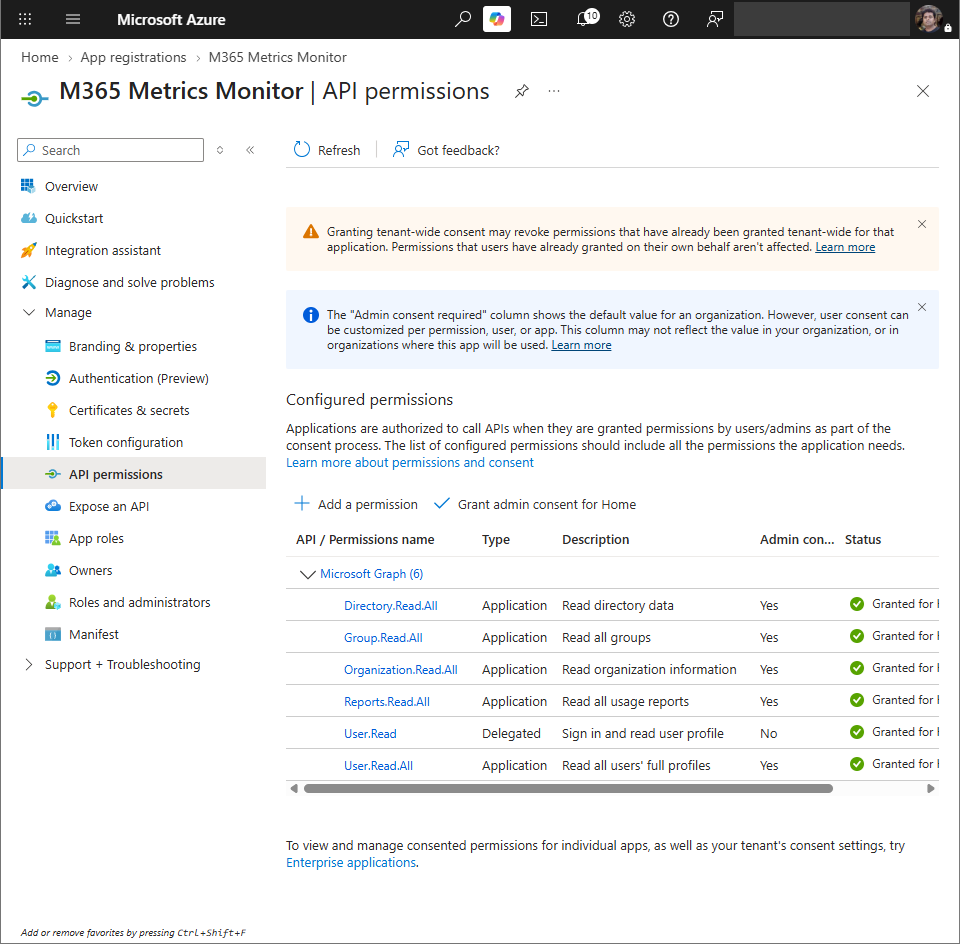Screen dimensions: 960x944
Task: Open App roles
Action: point(96,538)
